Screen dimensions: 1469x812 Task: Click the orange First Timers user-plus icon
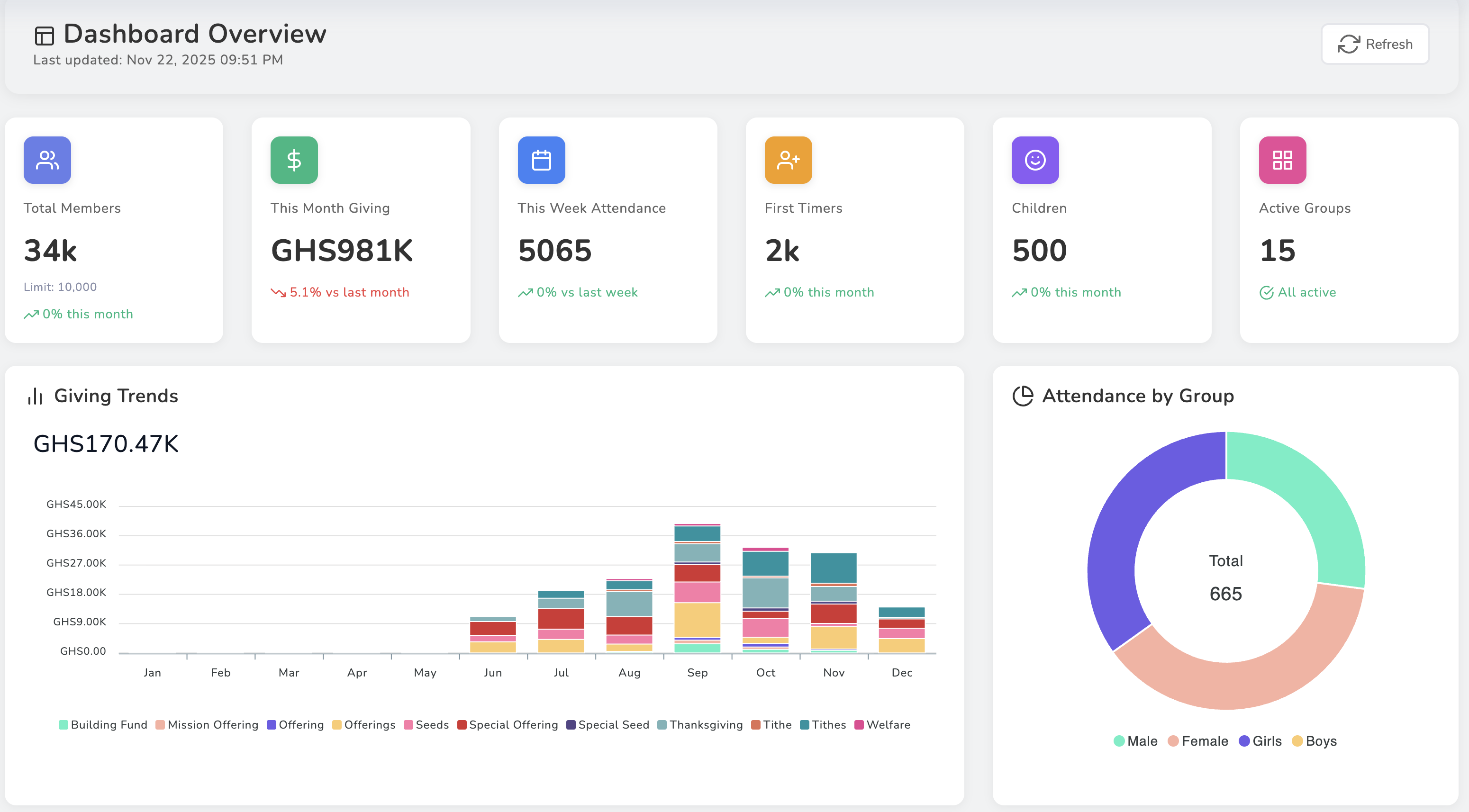click(x=788, y=160)
